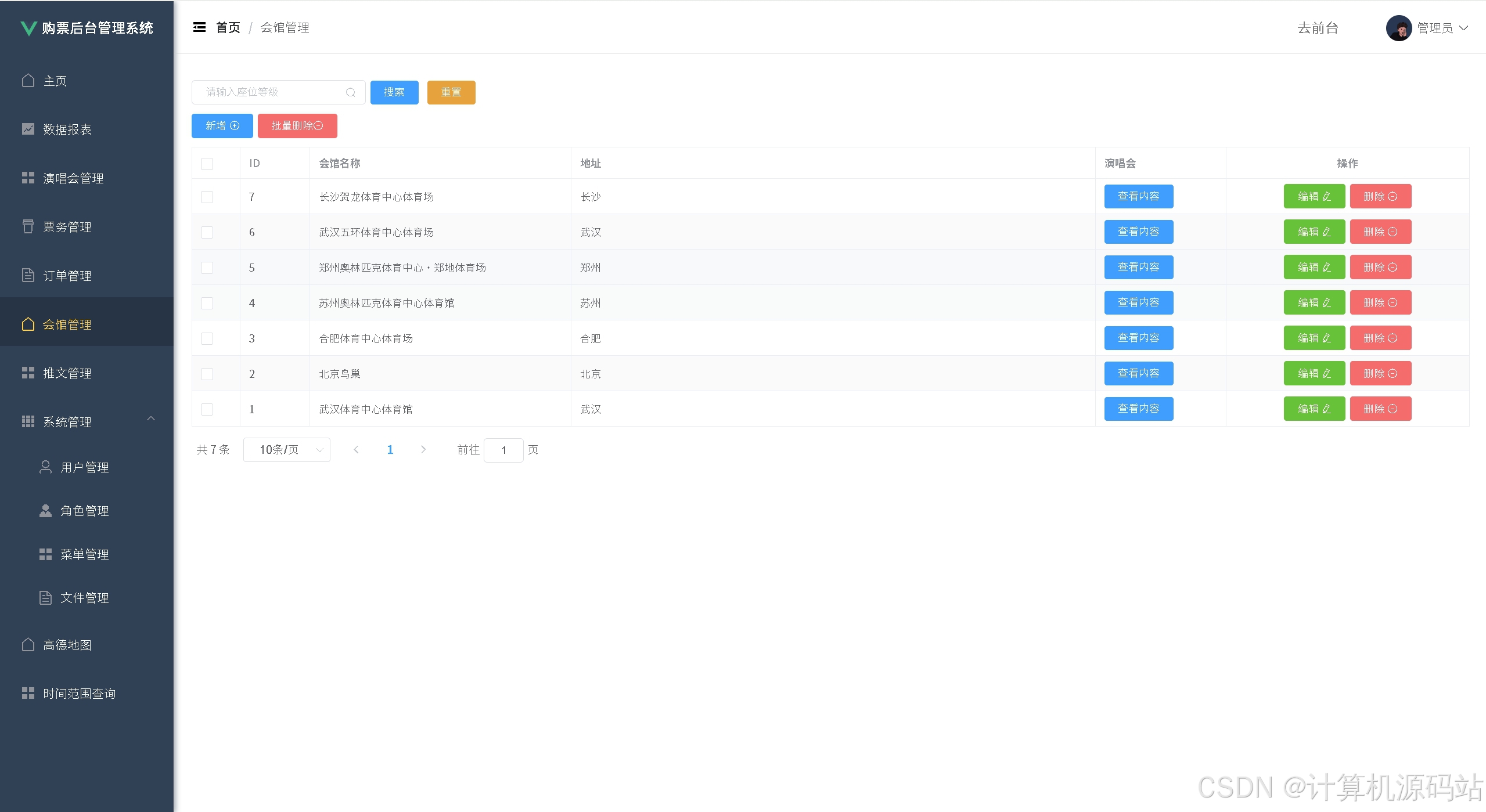
Task: Click the grid icon beside 推文管理
Action: tap(28, 373)
